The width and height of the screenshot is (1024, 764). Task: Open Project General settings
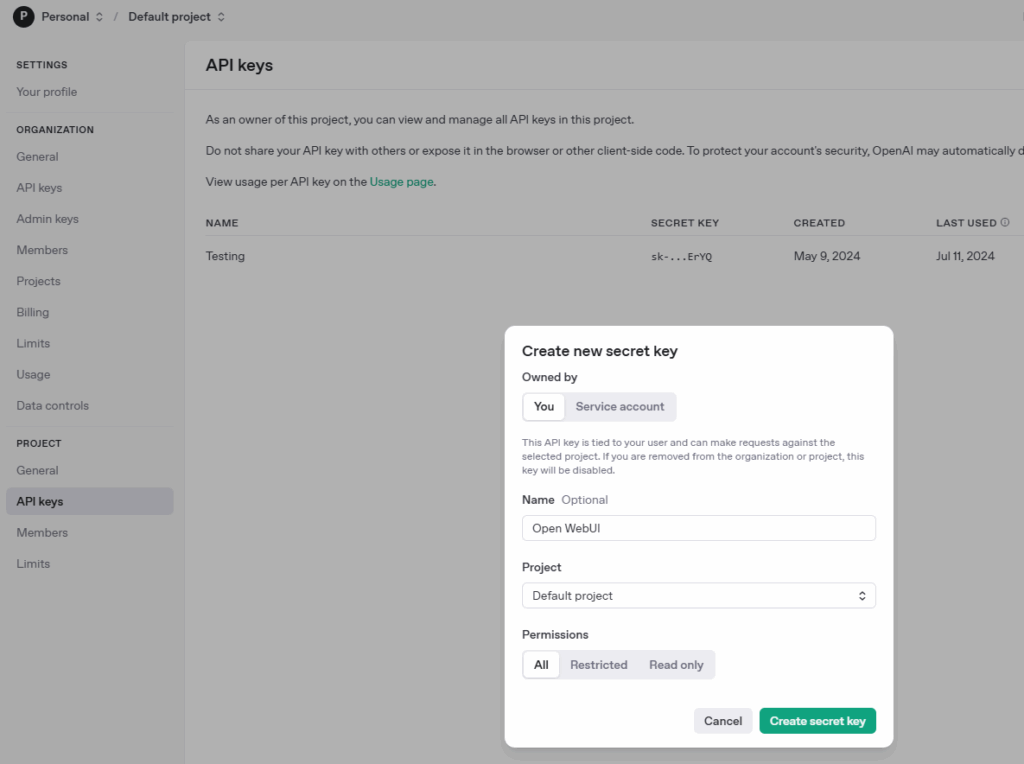(x=37, y=470)
